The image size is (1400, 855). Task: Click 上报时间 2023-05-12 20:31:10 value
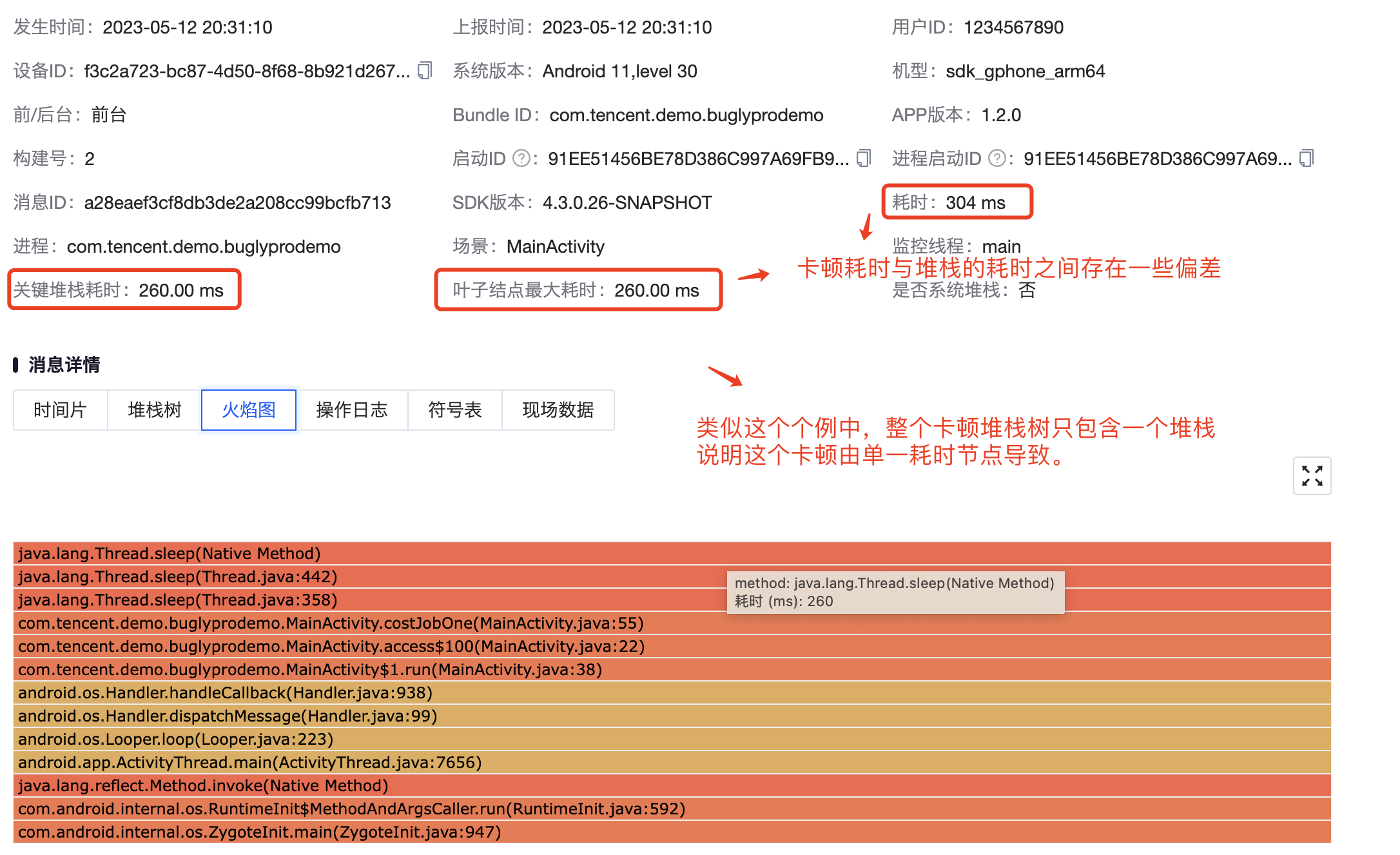point(627,27)
